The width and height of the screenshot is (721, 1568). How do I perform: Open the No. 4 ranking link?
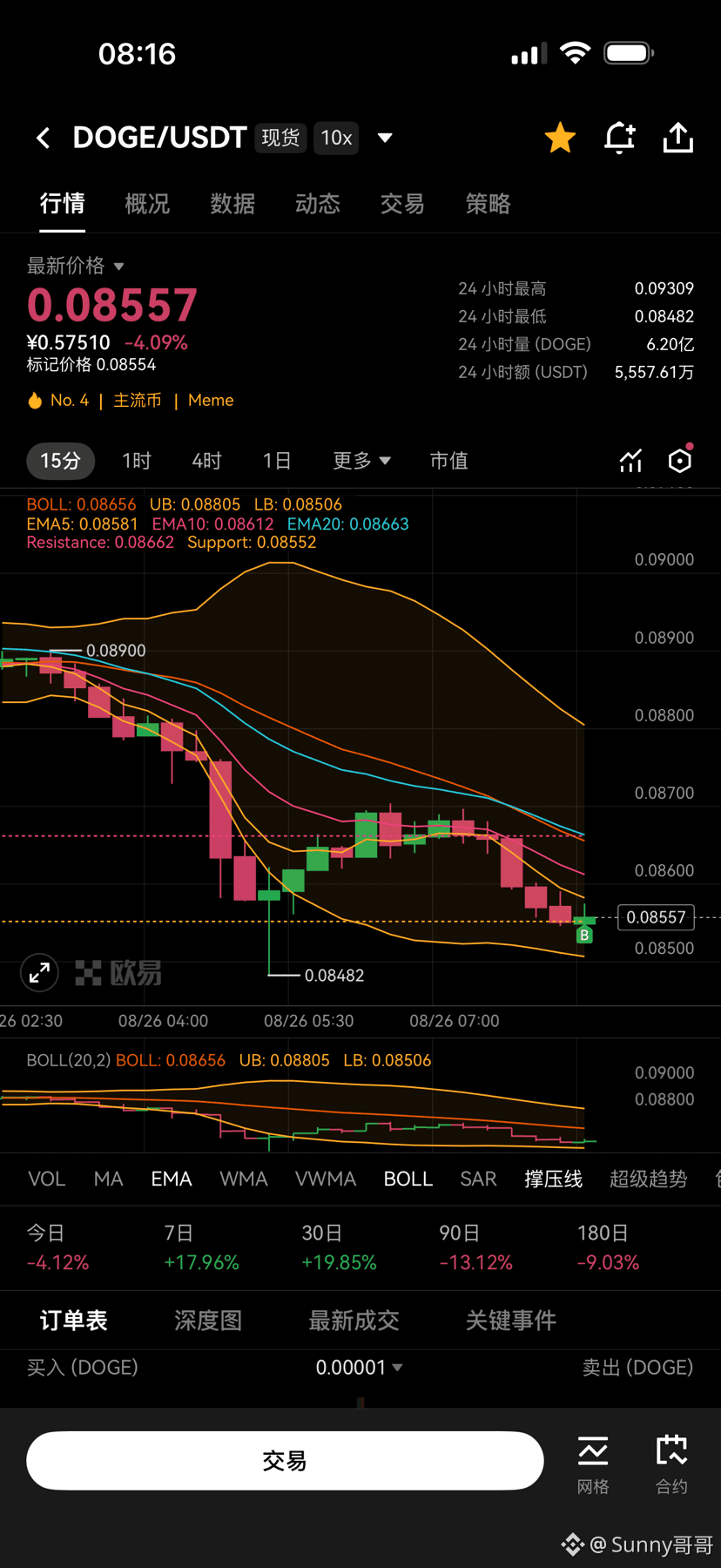click(70, 401)
